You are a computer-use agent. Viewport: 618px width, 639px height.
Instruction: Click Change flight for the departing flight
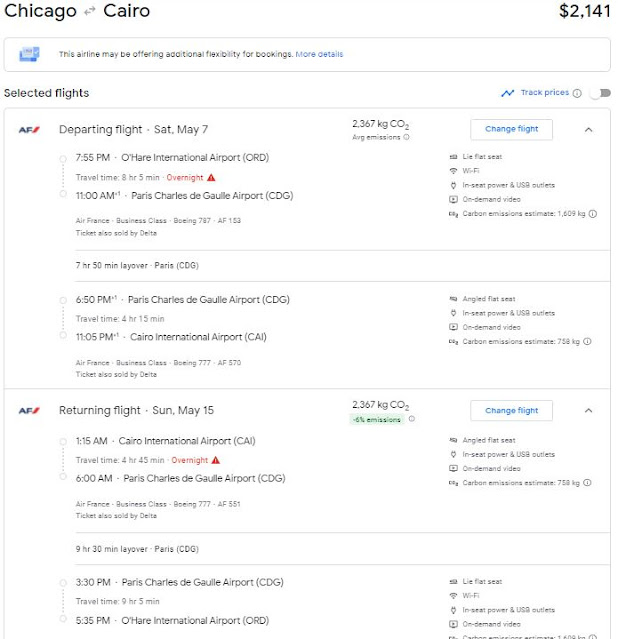point(511,129)
